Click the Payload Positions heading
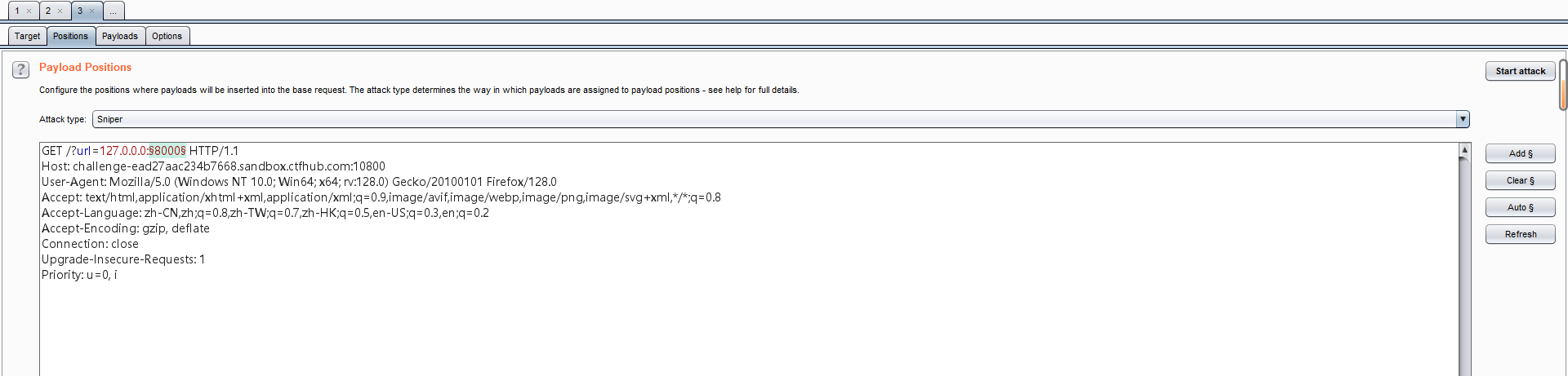 click(x=85, y=68)
